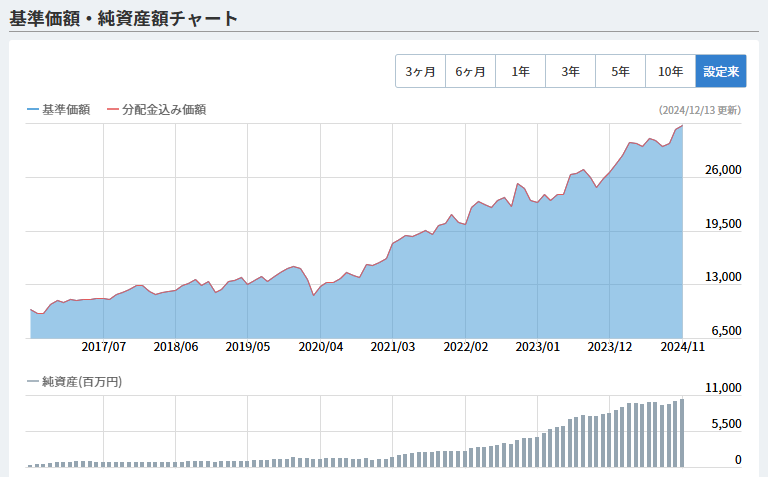
Task: Click the 2022/02 axis label
Action: click(466, 347)
